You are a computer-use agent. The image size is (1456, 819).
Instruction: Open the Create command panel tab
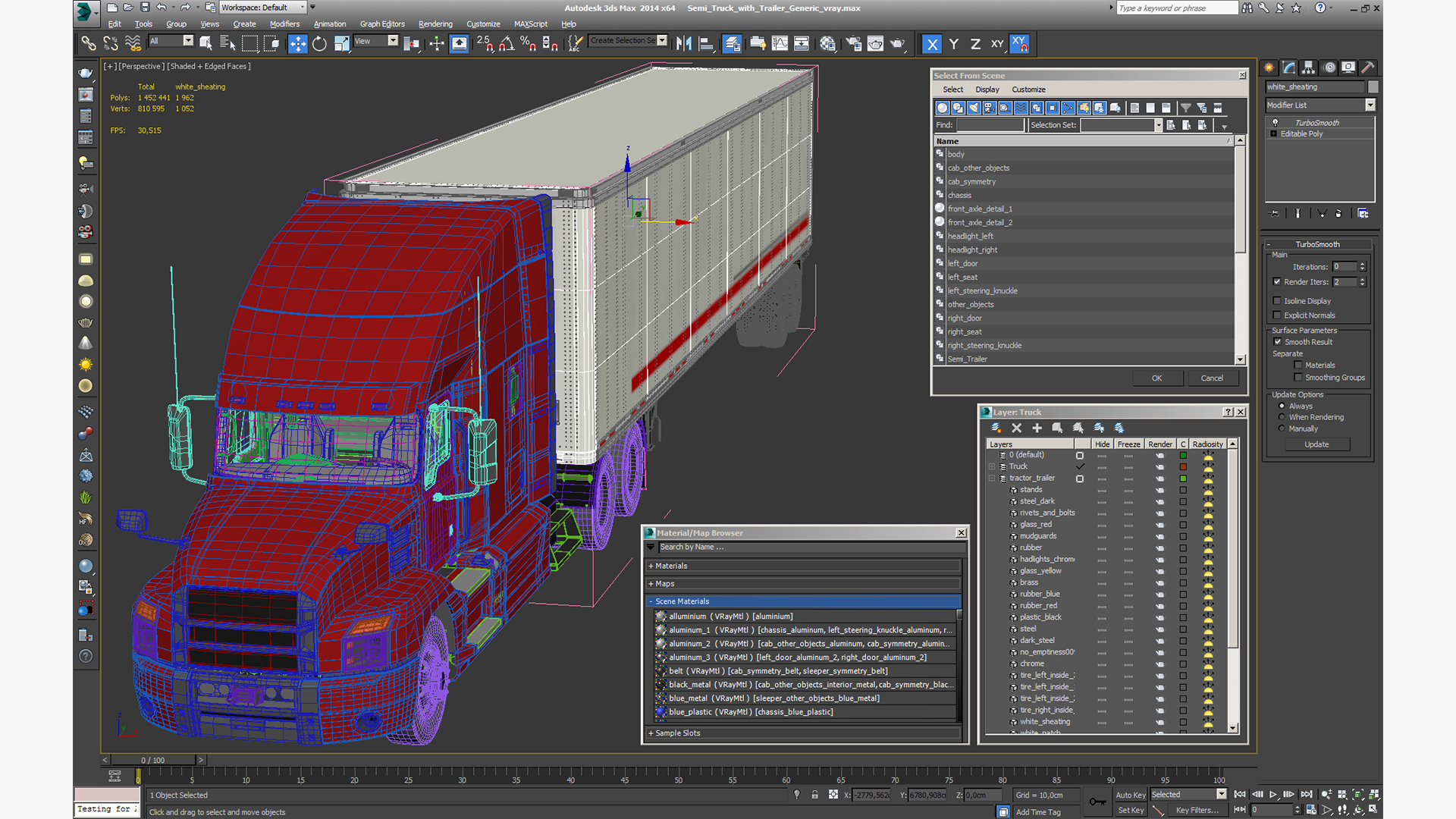[1269, 67]
